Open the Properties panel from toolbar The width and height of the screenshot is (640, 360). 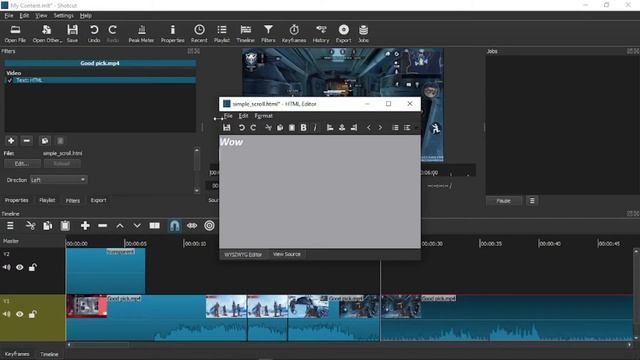[x=173, y=33]
